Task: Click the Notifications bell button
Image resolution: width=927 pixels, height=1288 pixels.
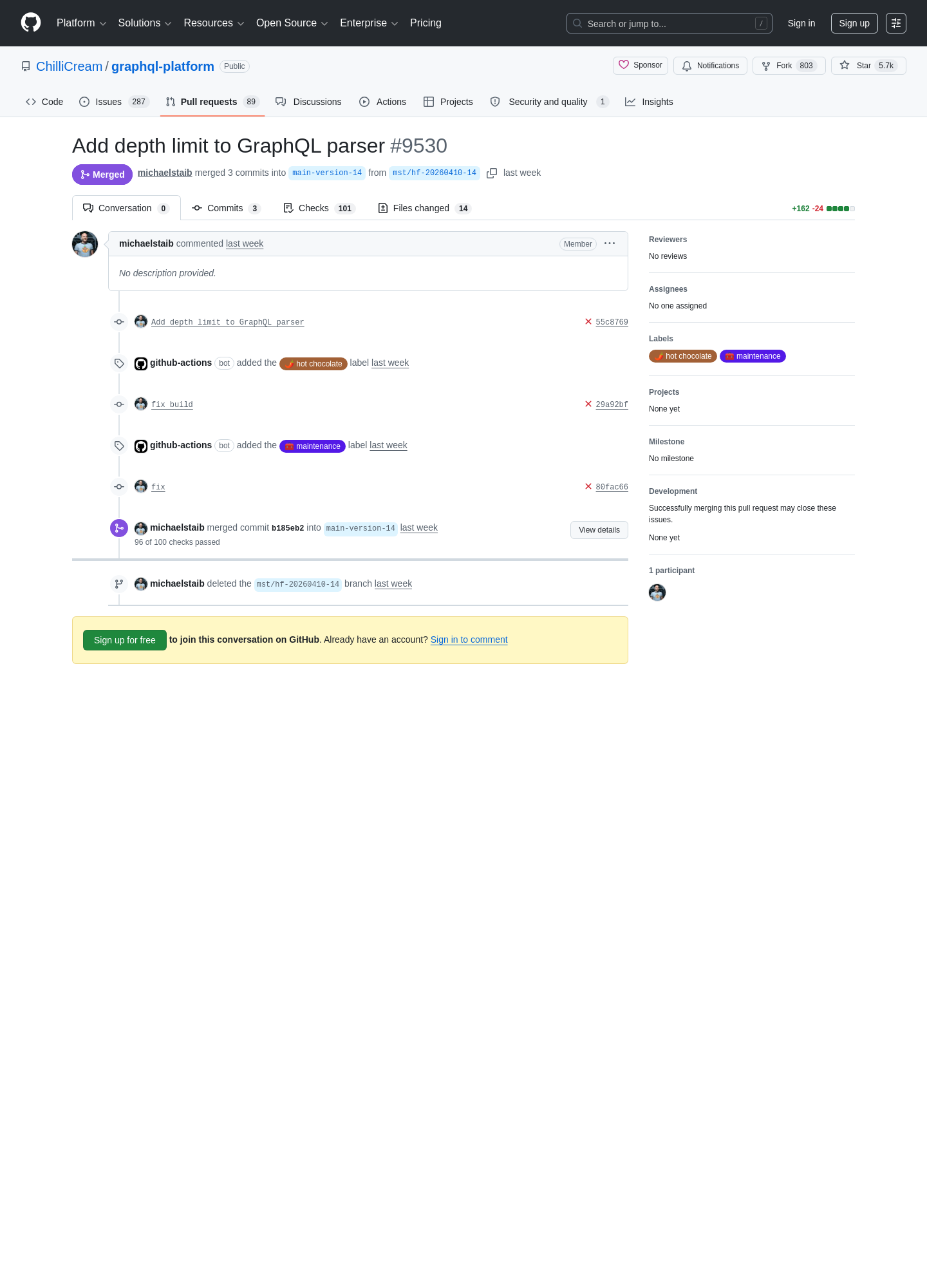Action: click(x=710, y=66)
